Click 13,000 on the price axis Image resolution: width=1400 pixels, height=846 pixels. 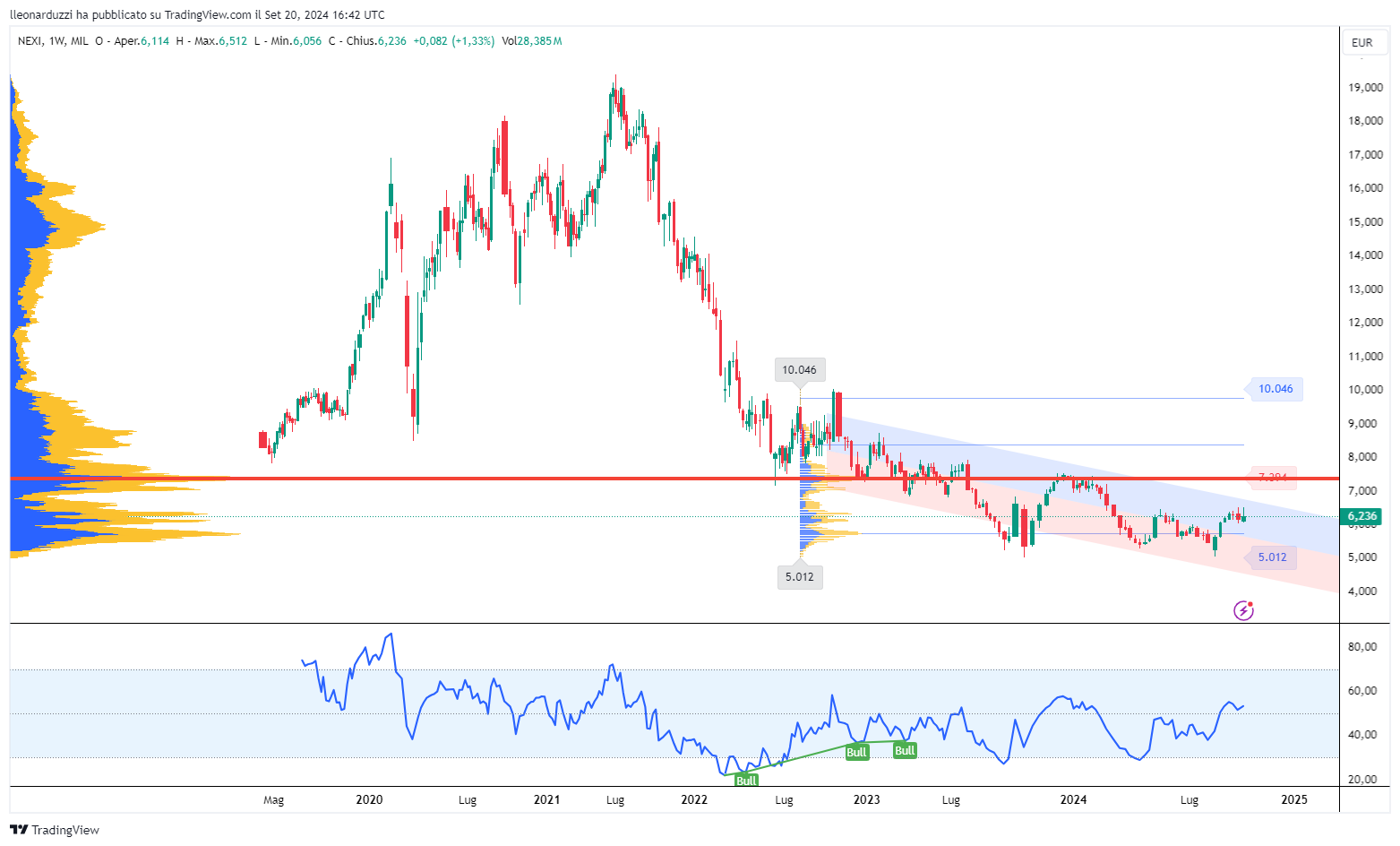1366,289
